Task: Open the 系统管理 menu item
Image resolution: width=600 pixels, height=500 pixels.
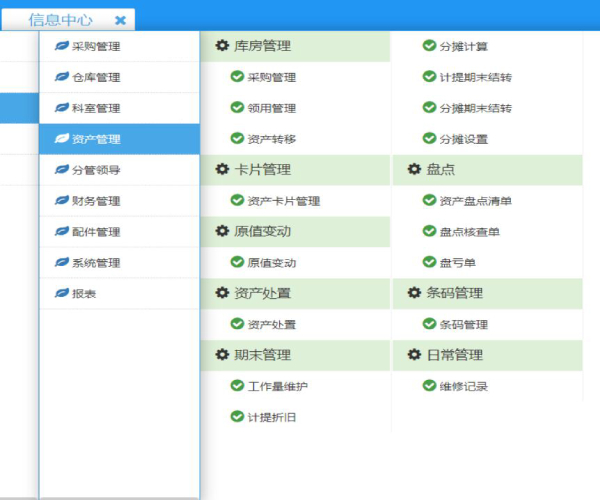Action: [96, 263]
